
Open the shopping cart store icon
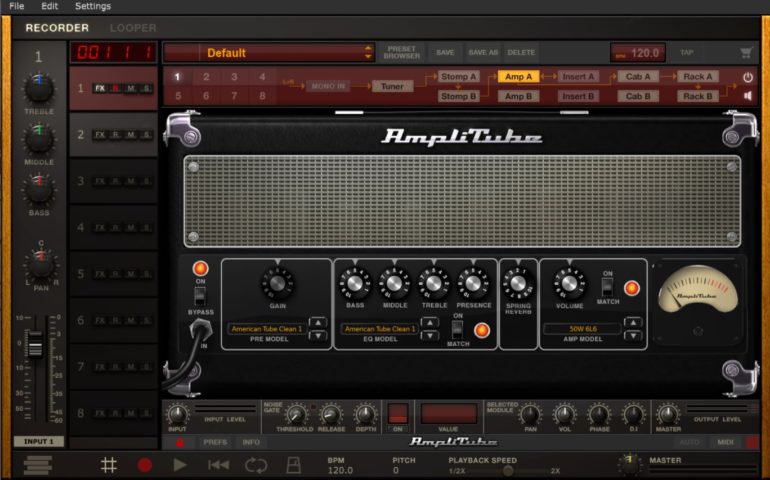(746, 53)
